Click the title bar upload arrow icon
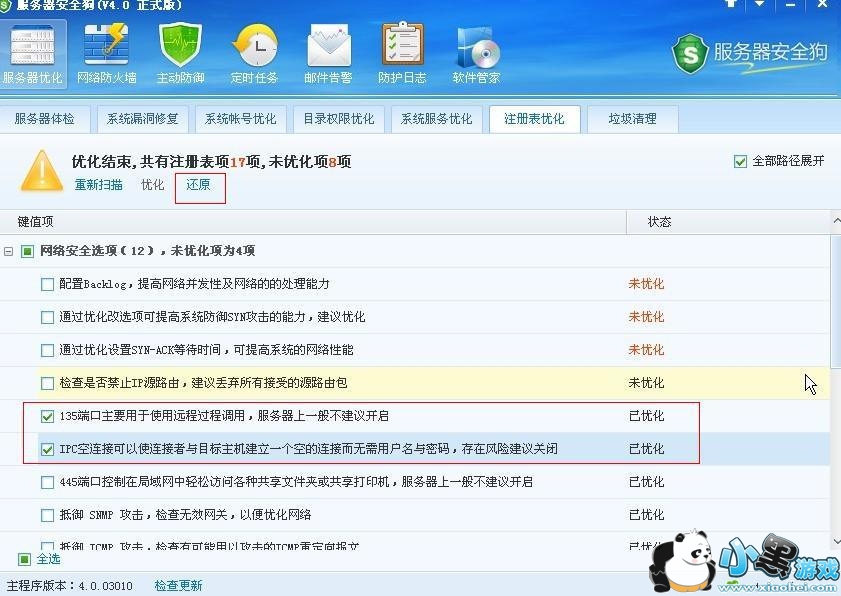 [731, 4]
